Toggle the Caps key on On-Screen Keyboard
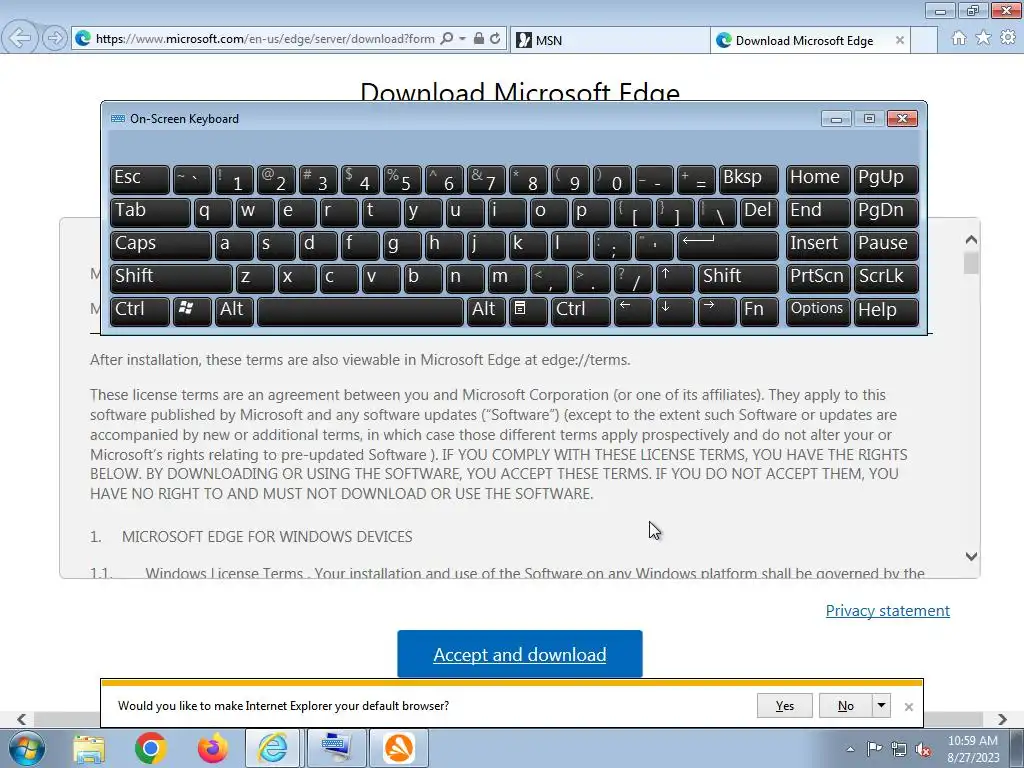Screen dimensions: 1024x768 coord(161,244)
